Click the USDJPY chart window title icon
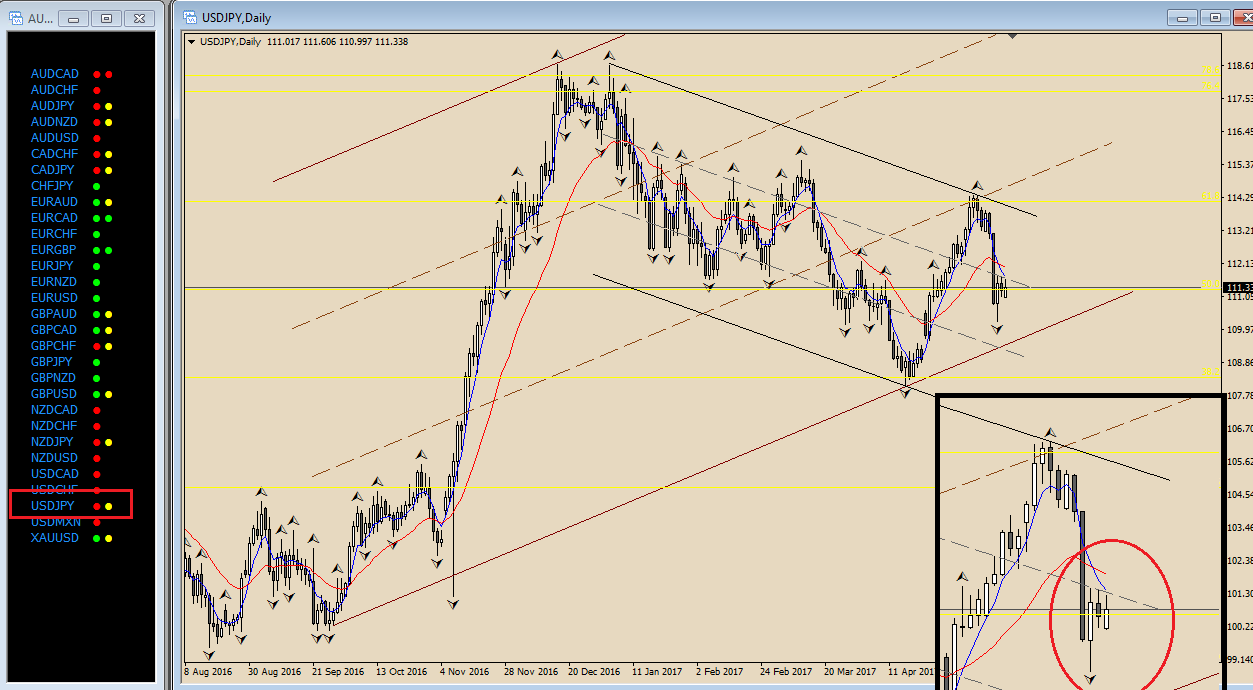The width and height of the screenshot is (1253, 690). [x=190, y=17]
